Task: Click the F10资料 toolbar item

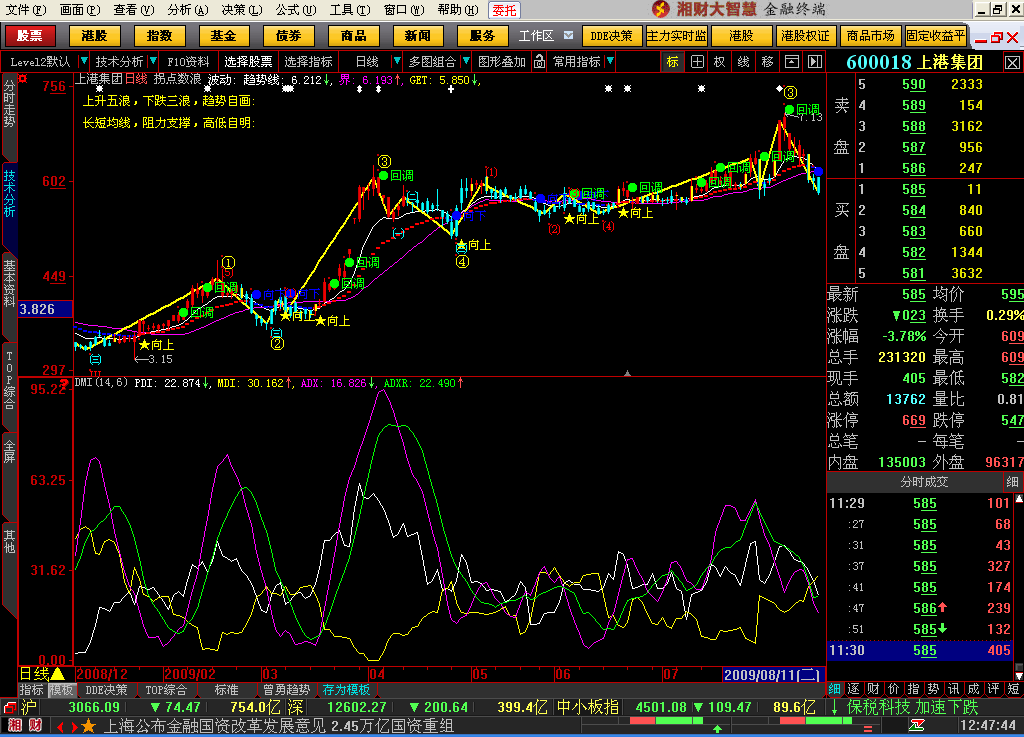Action: tap(188, 62)
